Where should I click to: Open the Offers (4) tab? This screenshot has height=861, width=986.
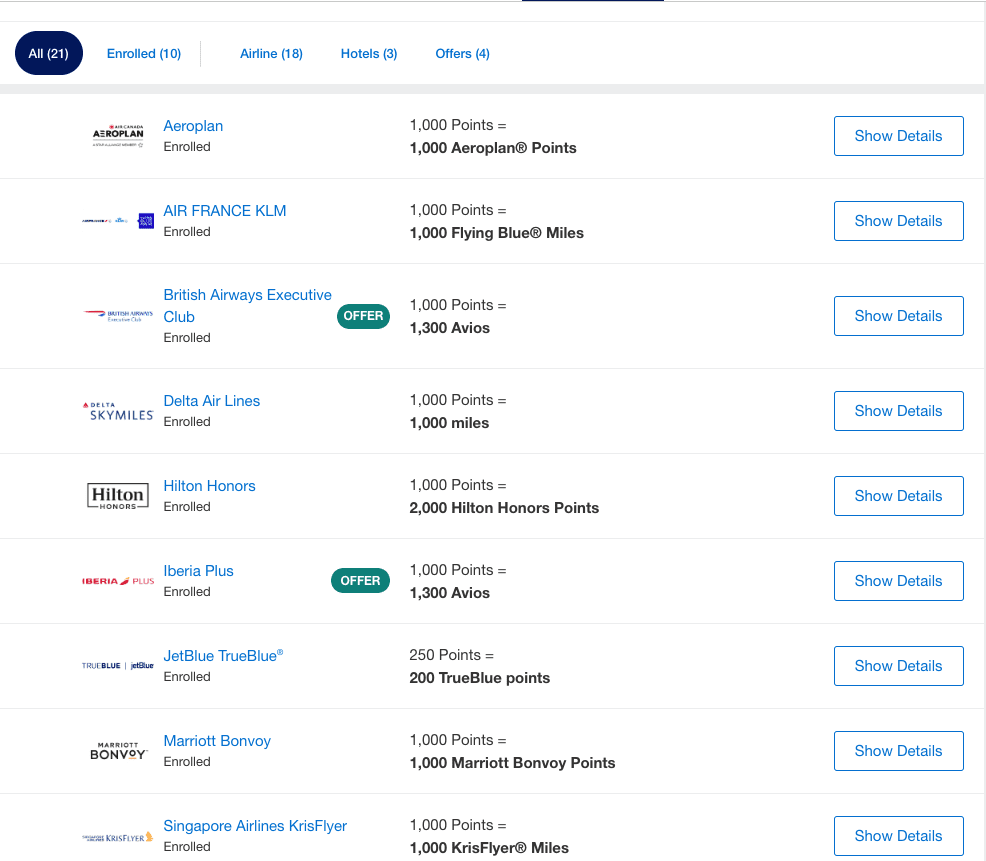(462, 54)
